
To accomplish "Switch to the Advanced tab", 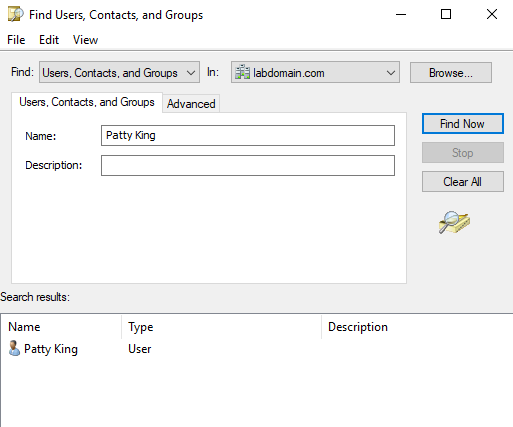I will [x=191, y=104].
